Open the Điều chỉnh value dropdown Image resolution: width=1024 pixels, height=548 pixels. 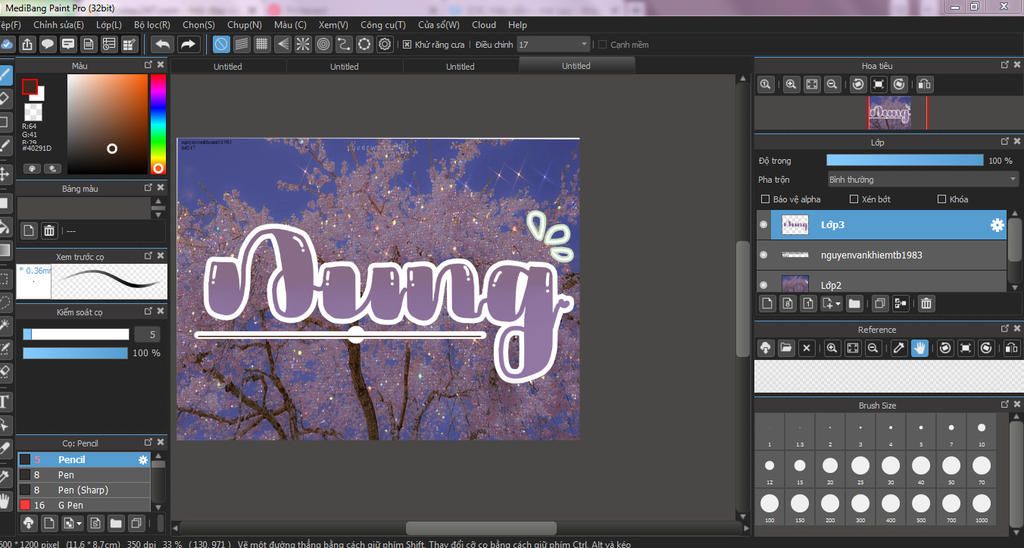point(554,44)
